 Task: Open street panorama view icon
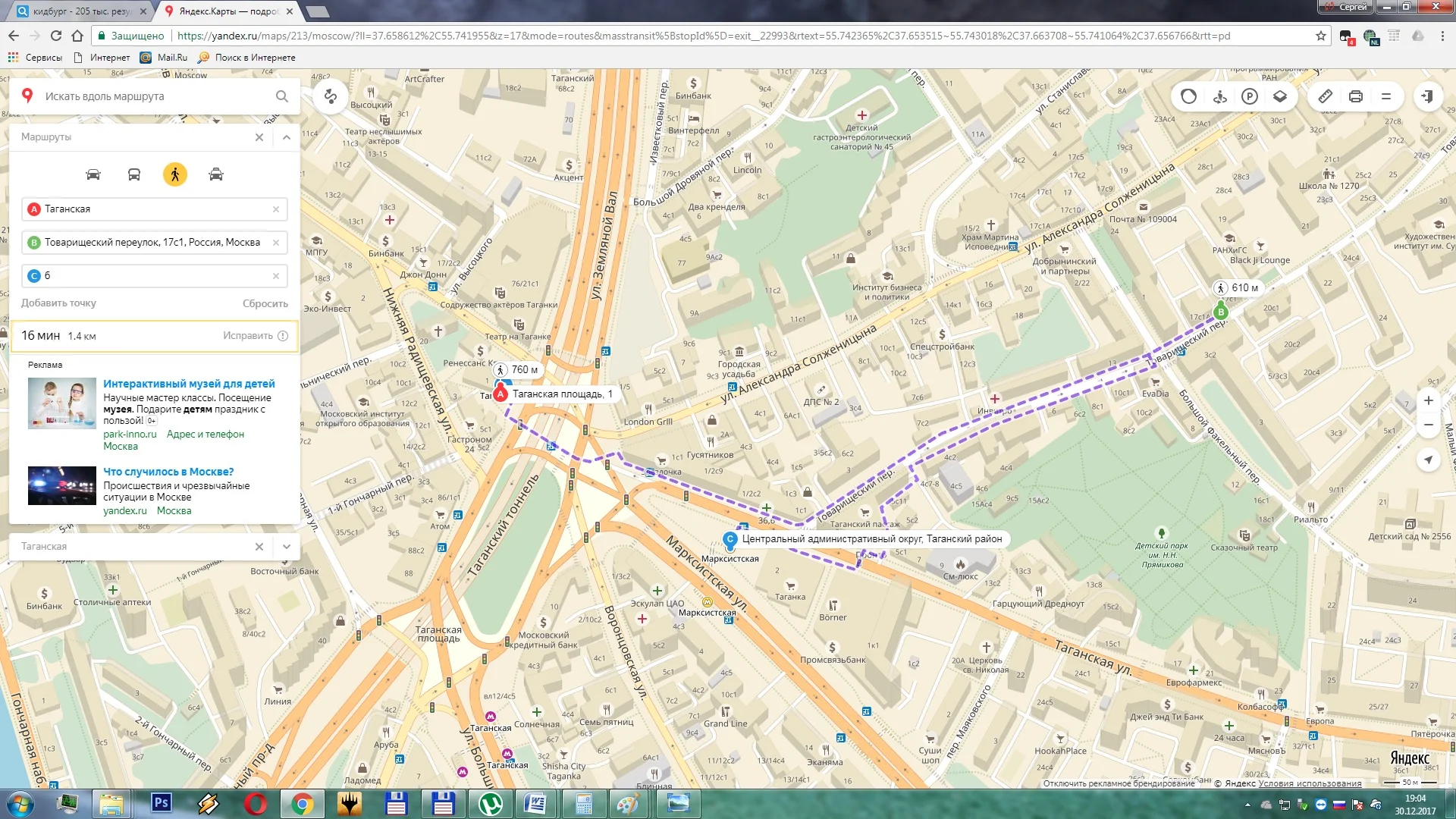click(1219, 96)
